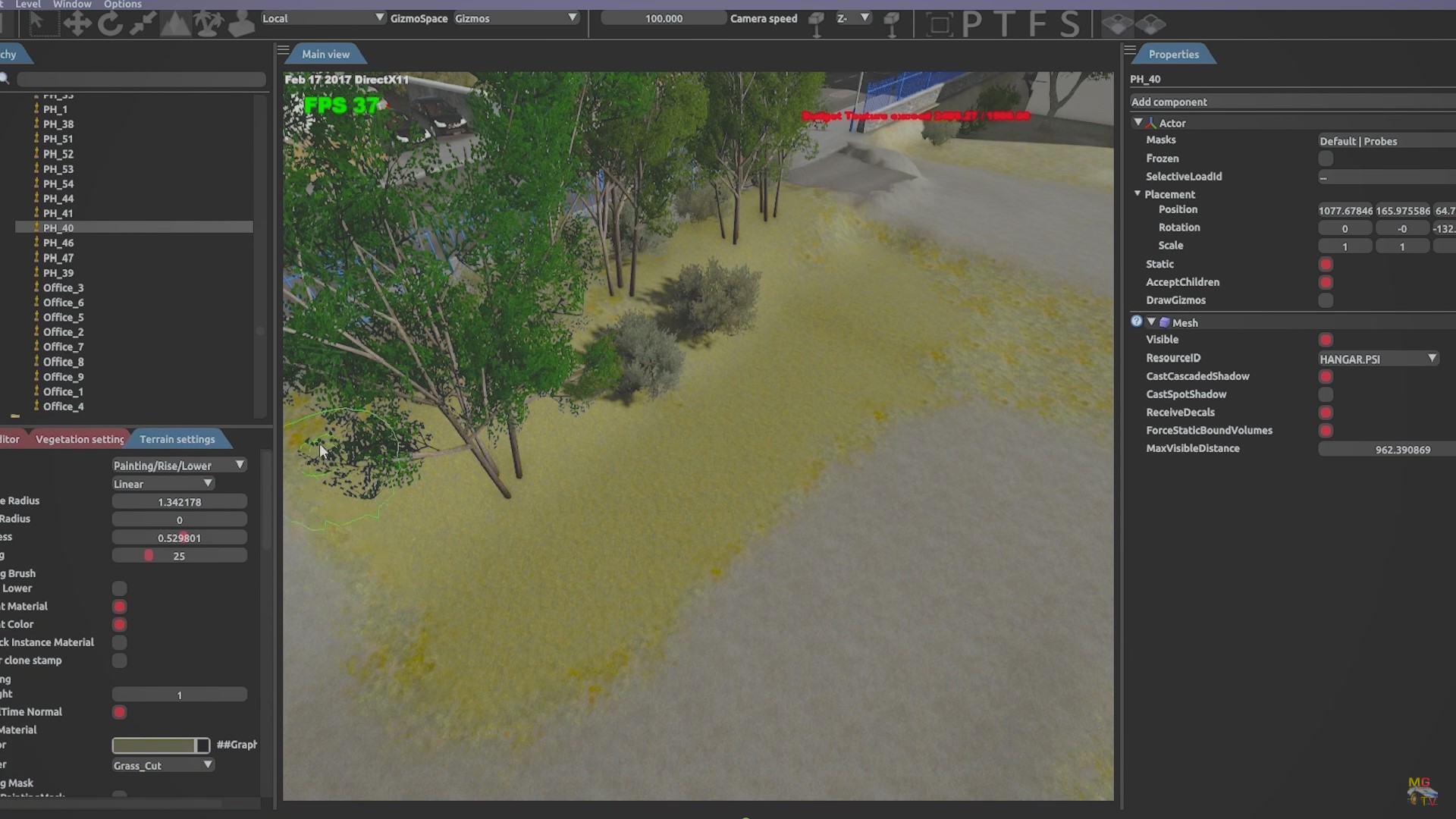This screenshot has height=819, width=1456.
Task: Select the terrain mountain tool
Action: click(175, 24)
